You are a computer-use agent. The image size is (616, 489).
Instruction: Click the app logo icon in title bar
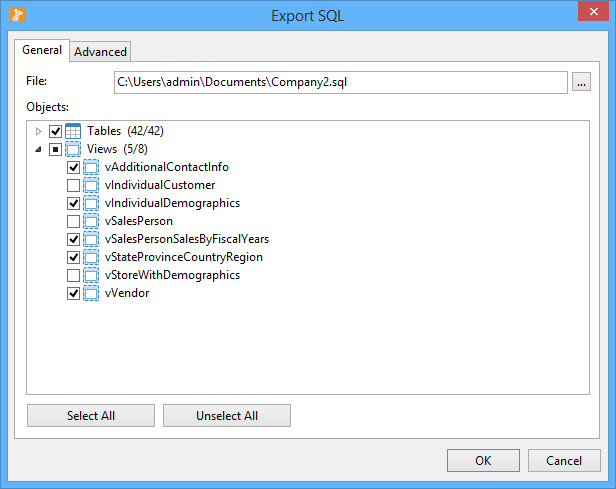[18, 15]
